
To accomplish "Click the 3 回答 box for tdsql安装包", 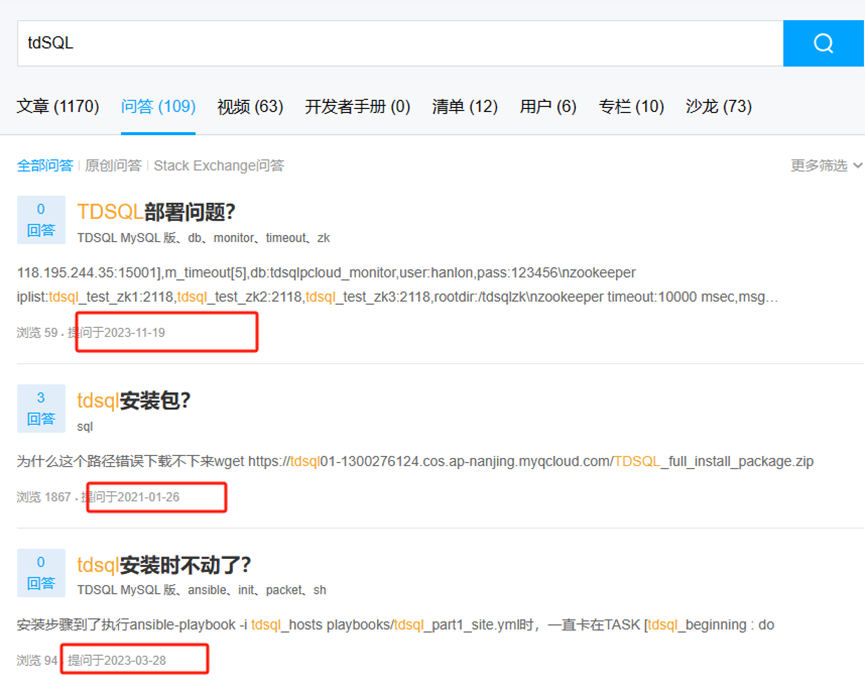I will pos(41,408).
